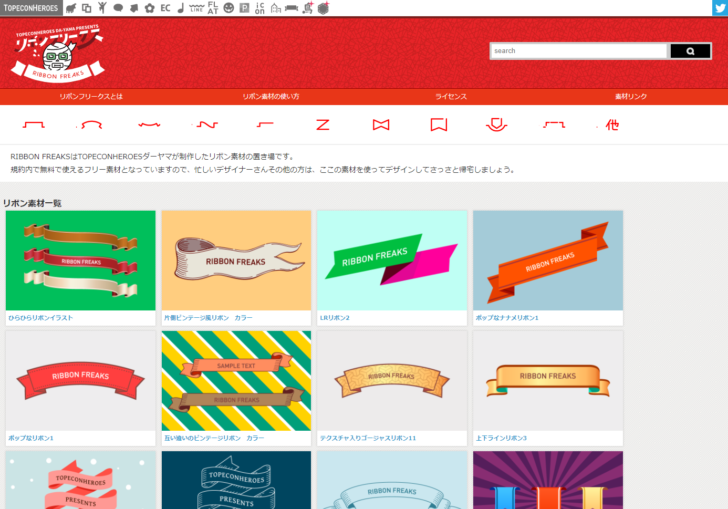This screenshot has width=728, height=509.
Task: Select the dashed-fold ribbon category icon
Action: tap(554, 124)
